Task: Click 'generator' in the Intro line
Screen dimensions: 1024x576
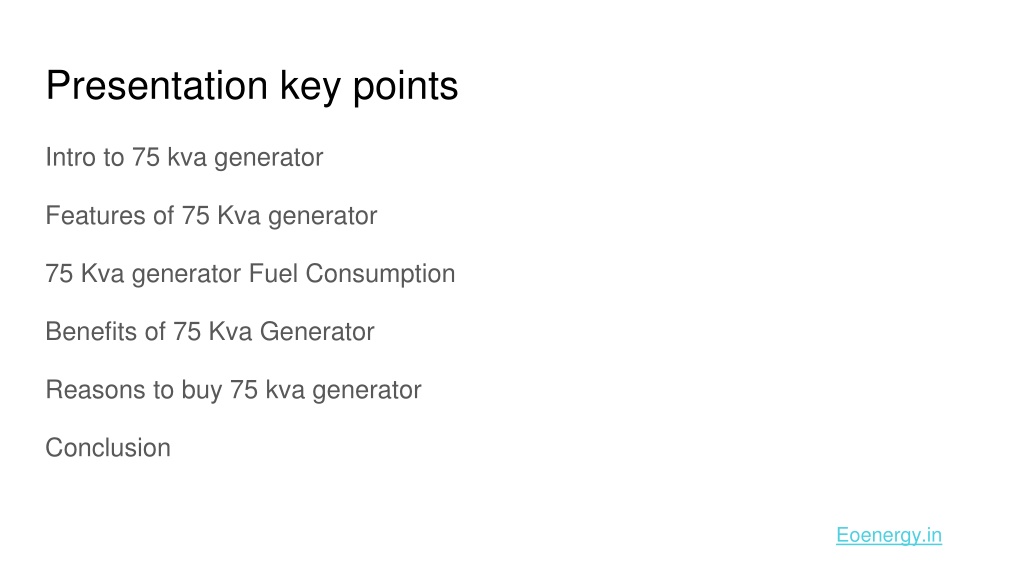Action: pyautogui.click(x=268, y=159)
